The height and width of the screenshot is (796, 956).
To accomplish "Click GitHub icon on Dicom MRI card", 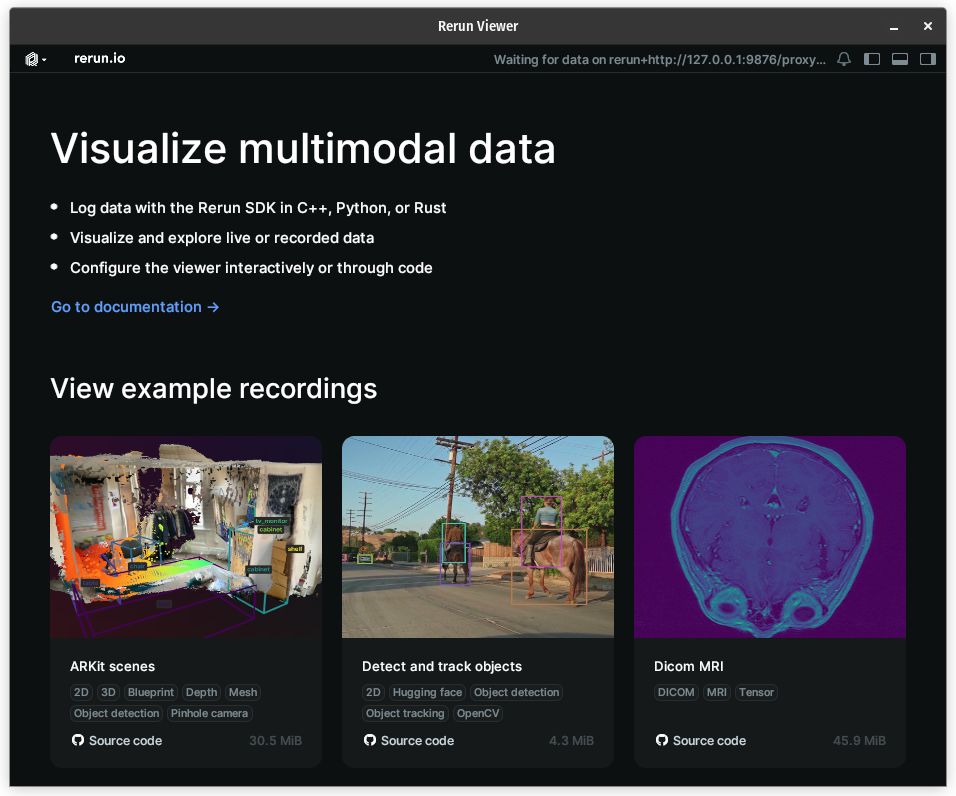I will point(662,740).
